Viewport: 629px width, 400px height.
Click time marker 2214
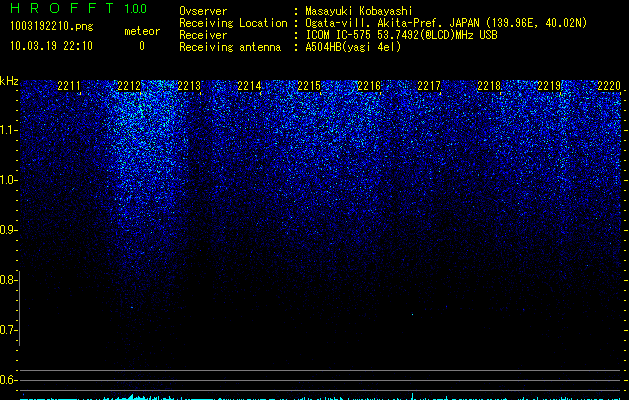click(249, 86)
